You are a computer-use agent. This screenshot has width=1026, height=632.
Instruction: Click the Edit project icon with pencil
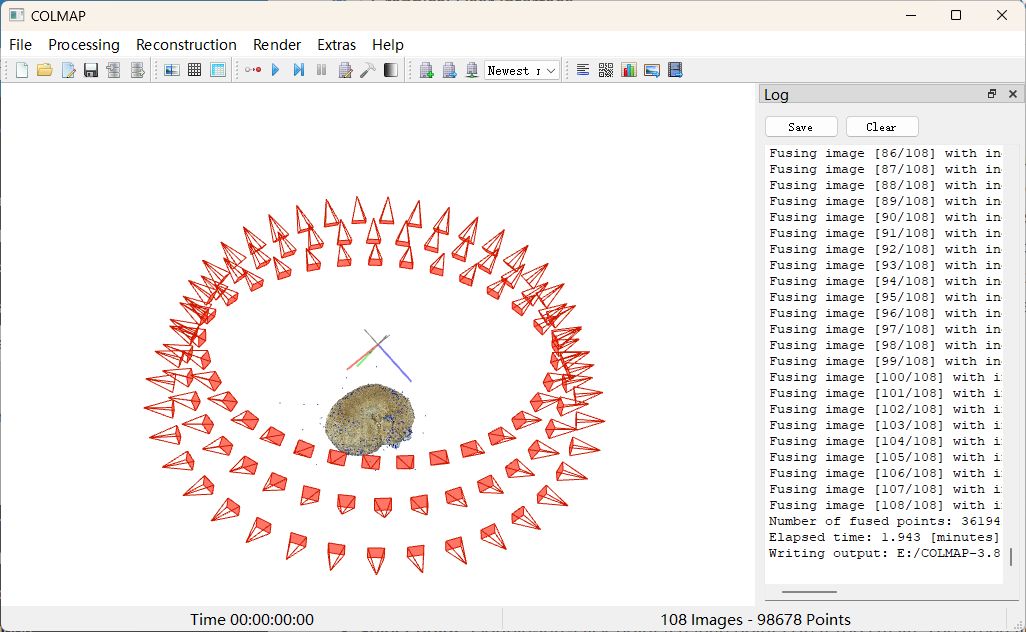point(68,70)
